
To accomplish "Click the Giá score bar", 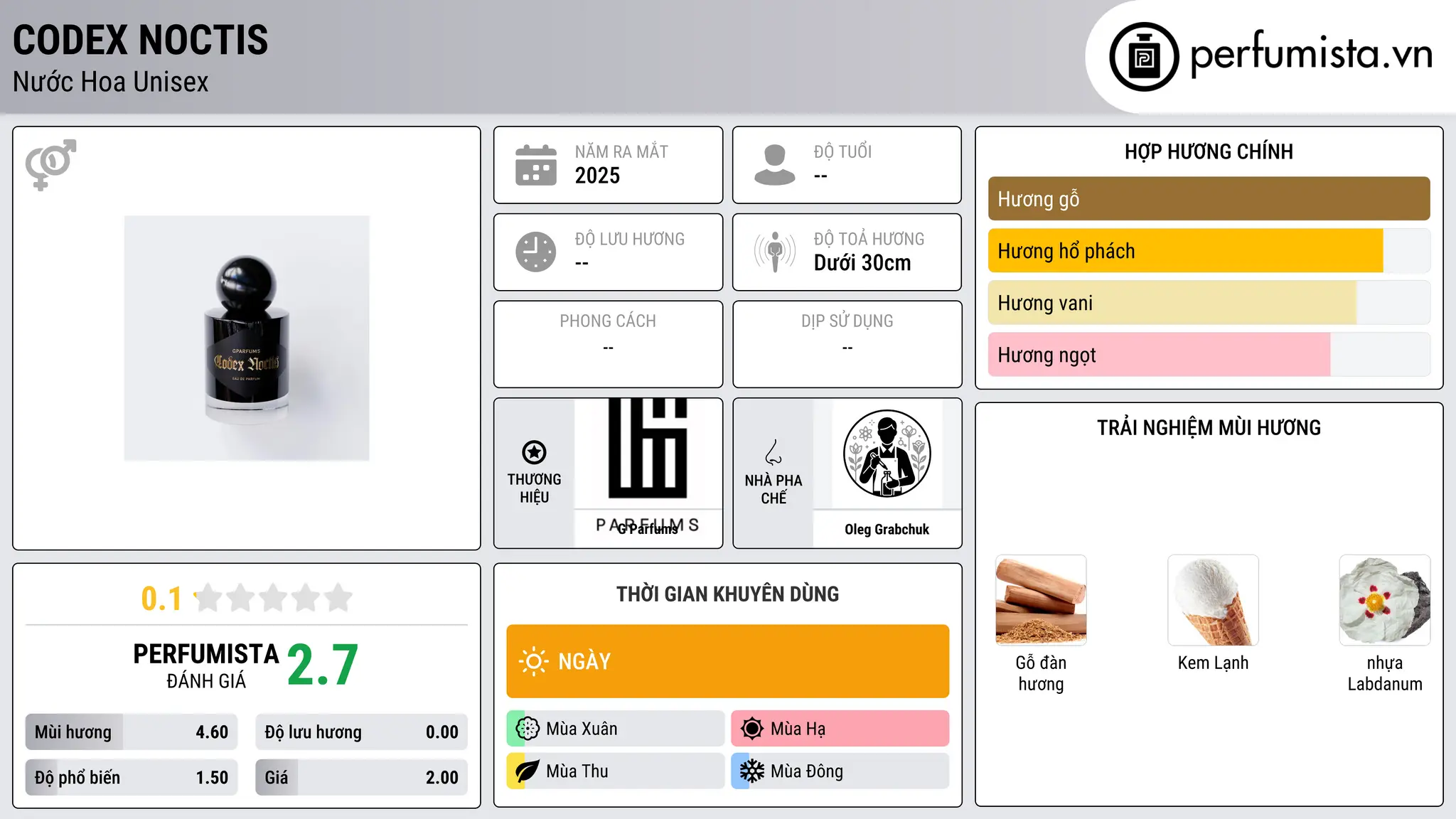I will (361, 778).
